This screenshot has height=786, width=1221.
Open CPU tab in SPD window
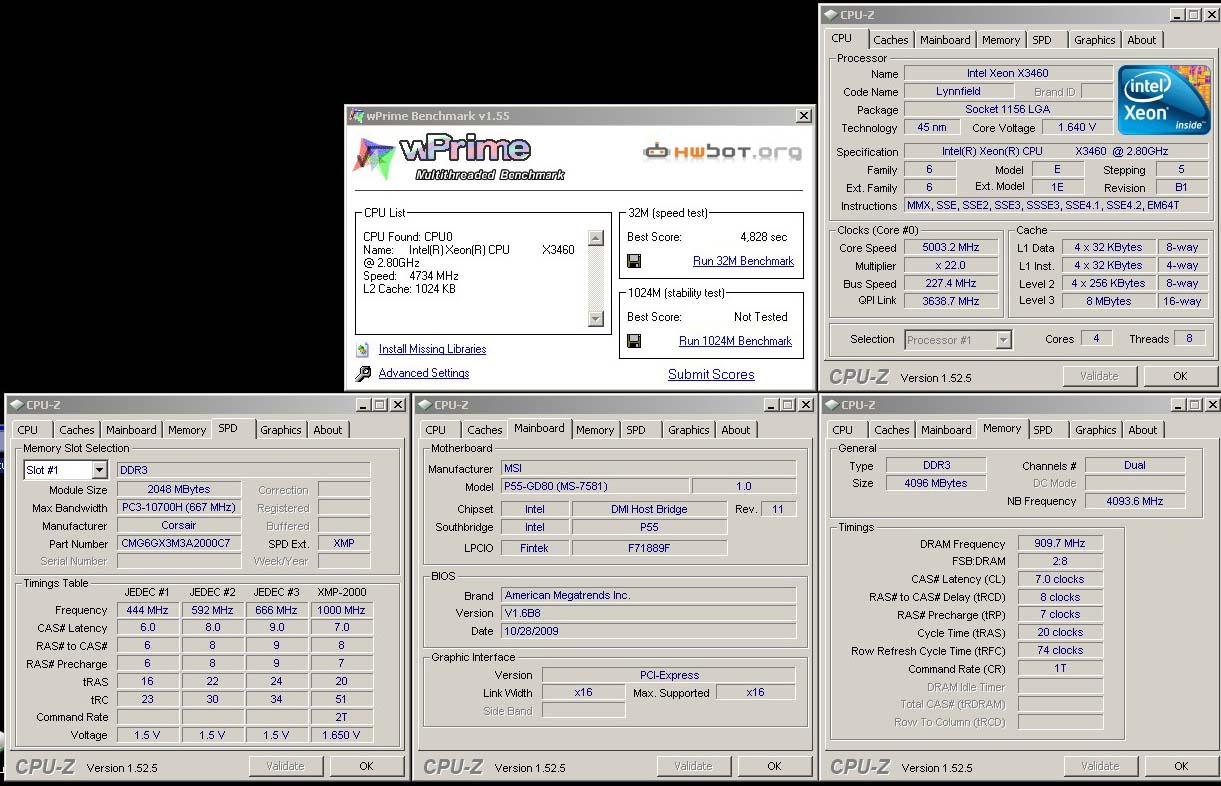click(28, 430)
